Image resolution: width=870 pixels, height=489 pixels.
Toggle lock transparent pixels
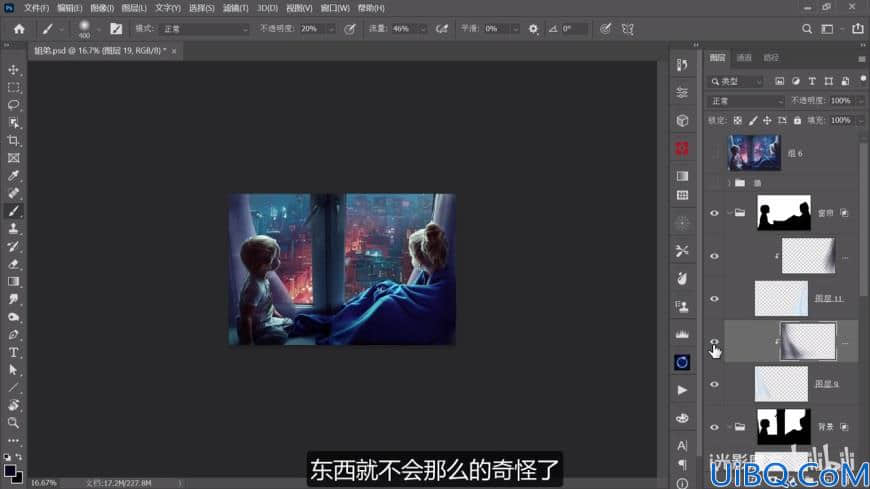tap(737, 120)
